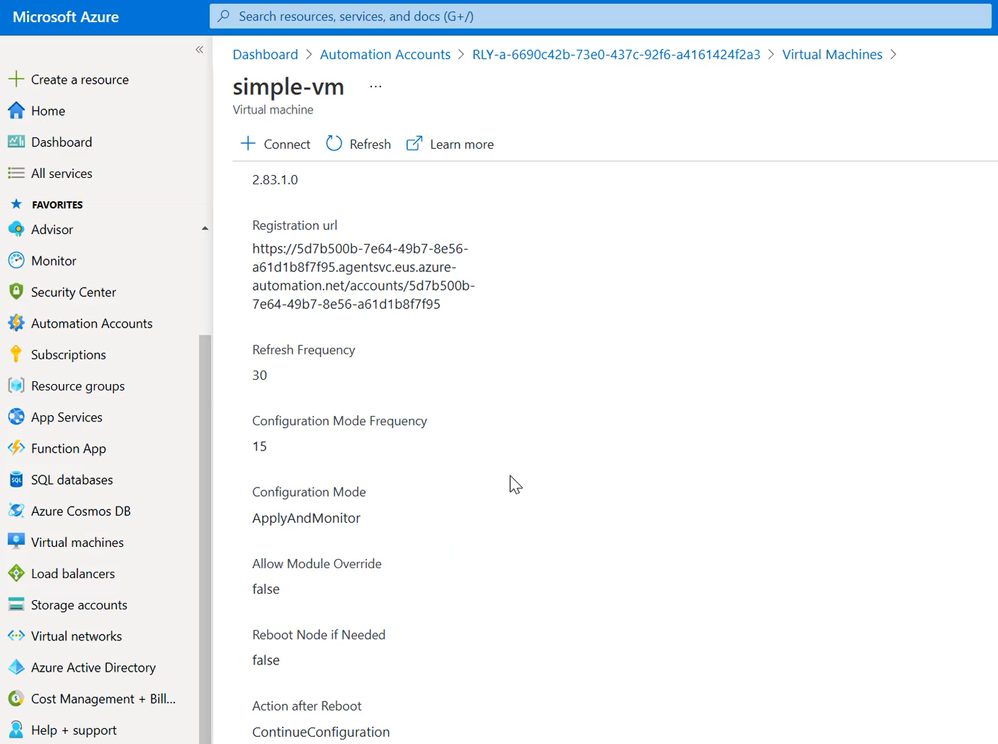Click the Azure Cosmos DB planet icon

click(x=16, y=510)
